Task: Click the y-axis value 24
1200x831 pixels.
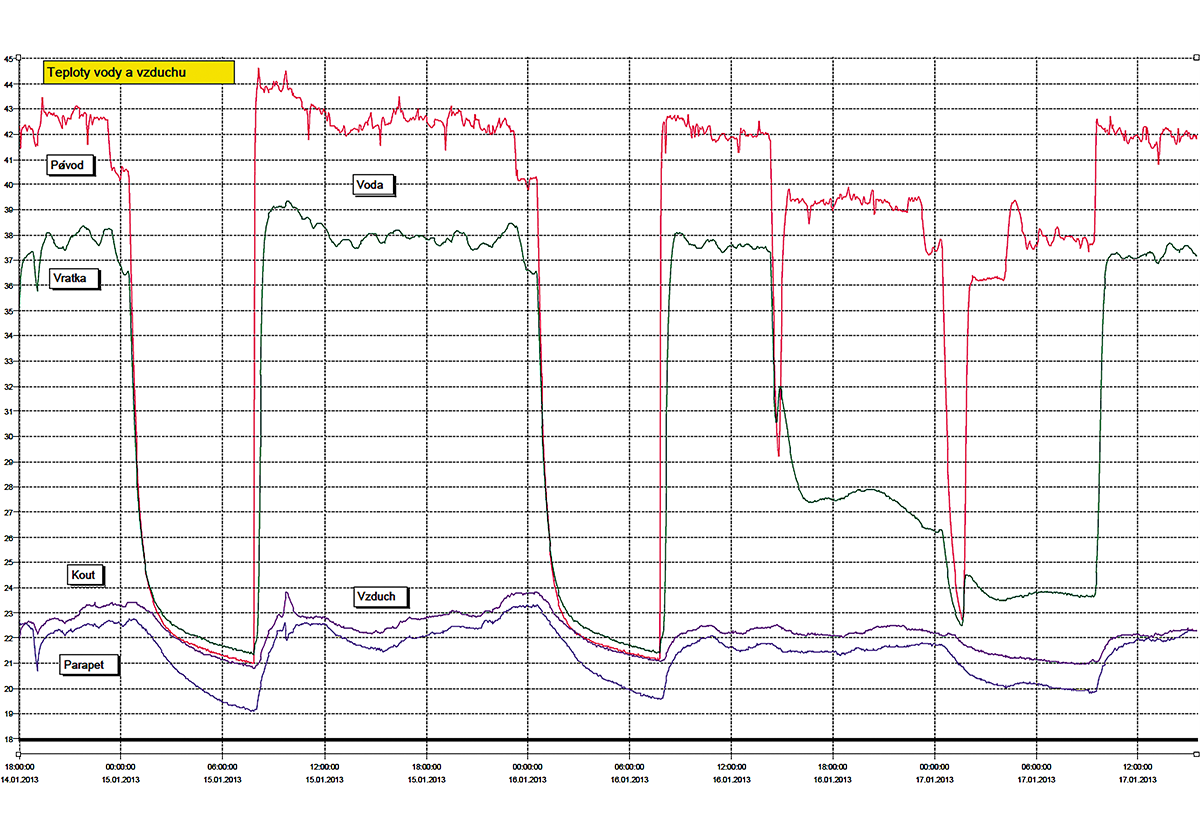Action: 8,588
